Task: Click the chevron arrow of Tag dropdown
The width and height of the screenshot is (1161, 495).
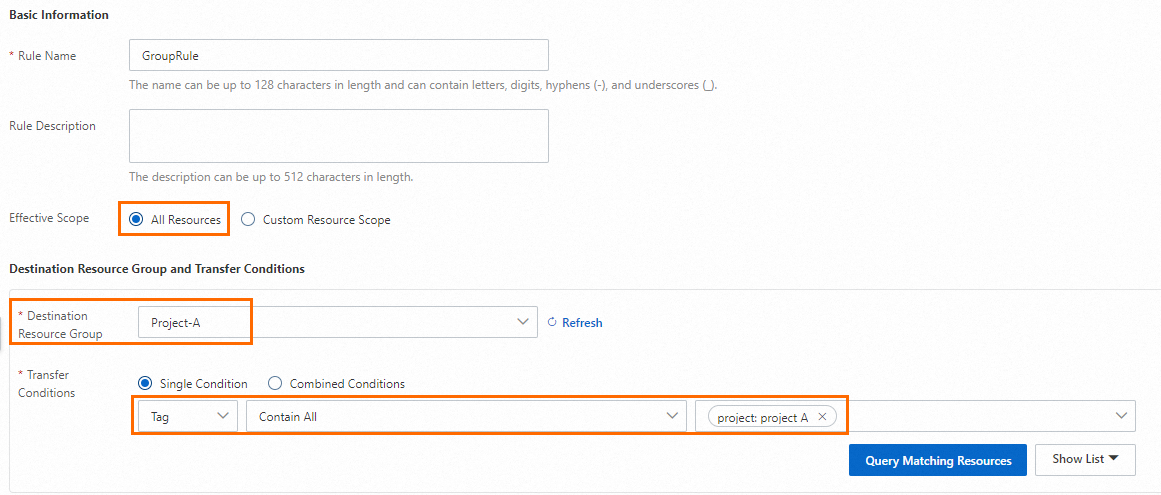Action: tap(222, 417)
